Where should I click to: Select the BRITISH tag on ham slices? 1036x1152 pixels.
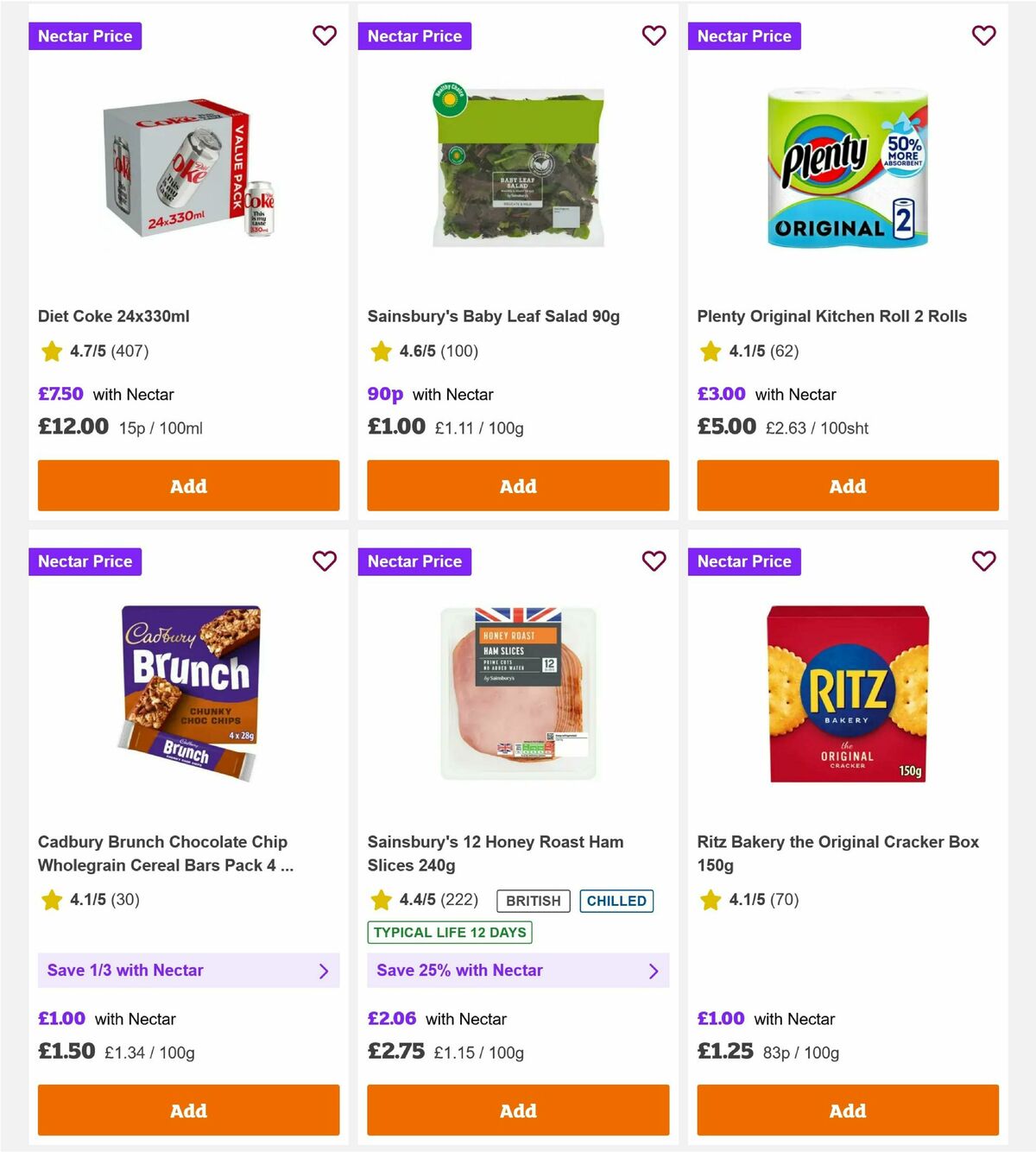(x=533, y=901)
